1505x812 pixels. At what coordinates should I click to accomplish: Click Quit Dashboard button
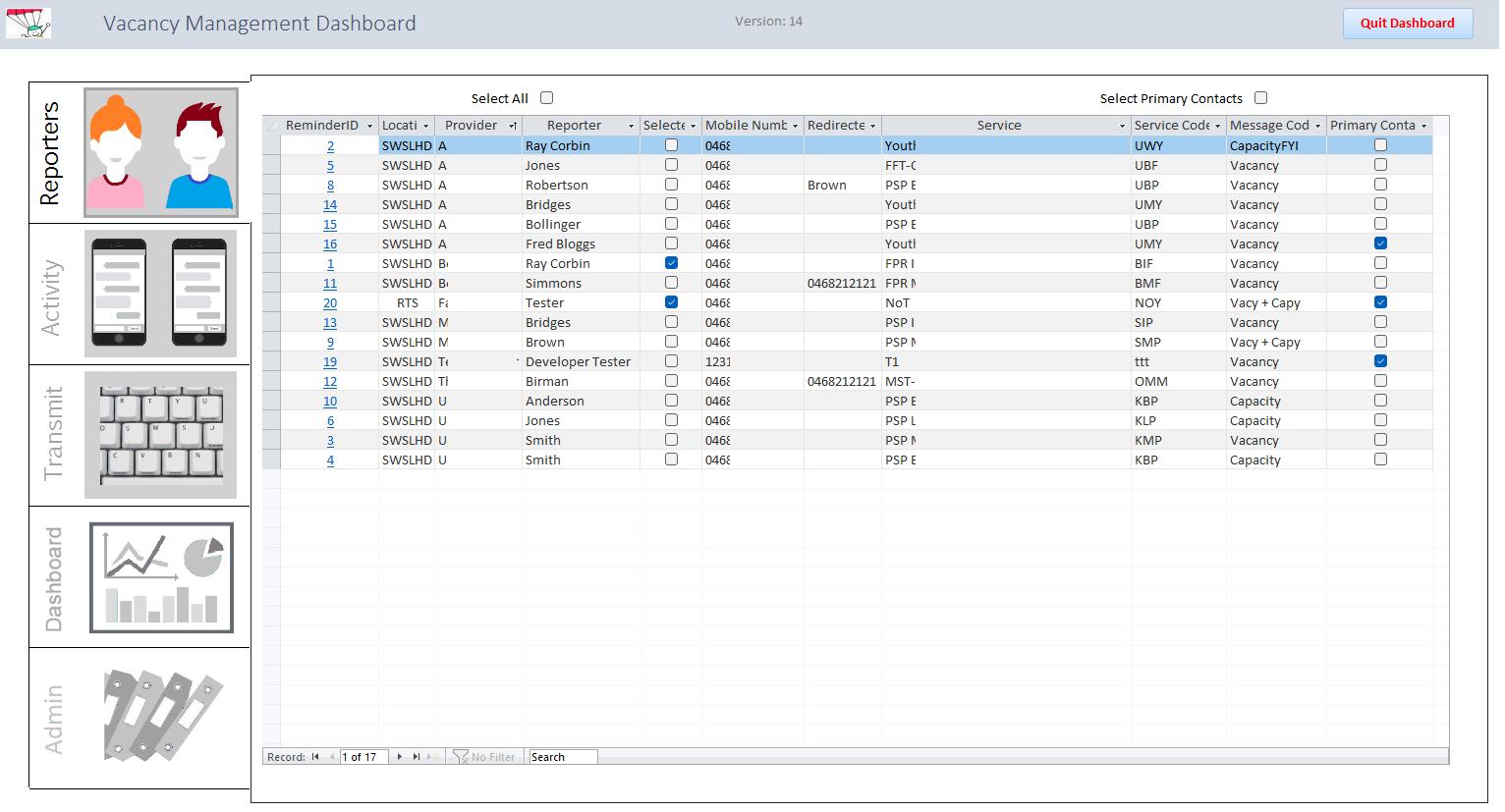pyautogui.click(x=1408, y=24)
